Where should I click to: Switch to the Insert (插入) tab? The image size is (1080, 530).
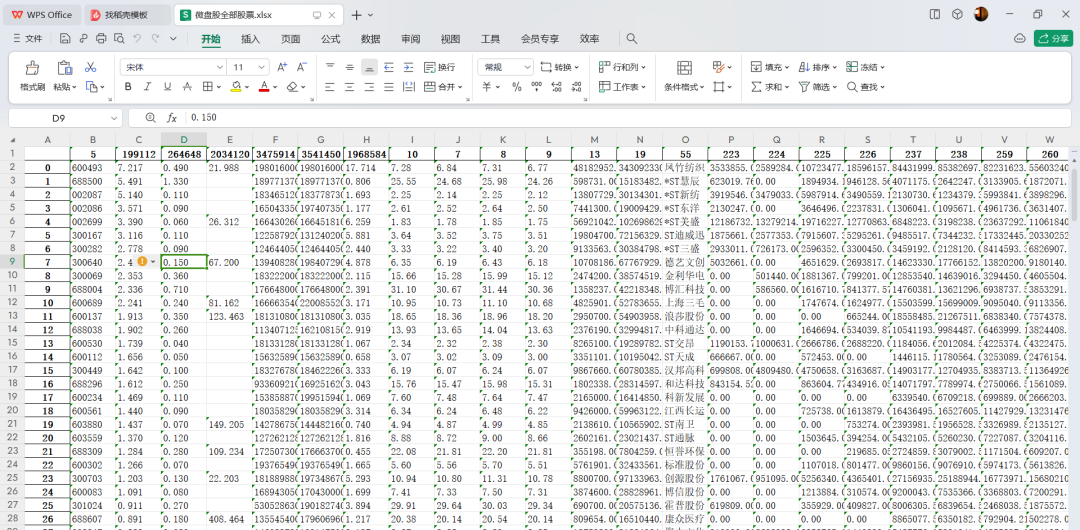[x=251, y=39]
